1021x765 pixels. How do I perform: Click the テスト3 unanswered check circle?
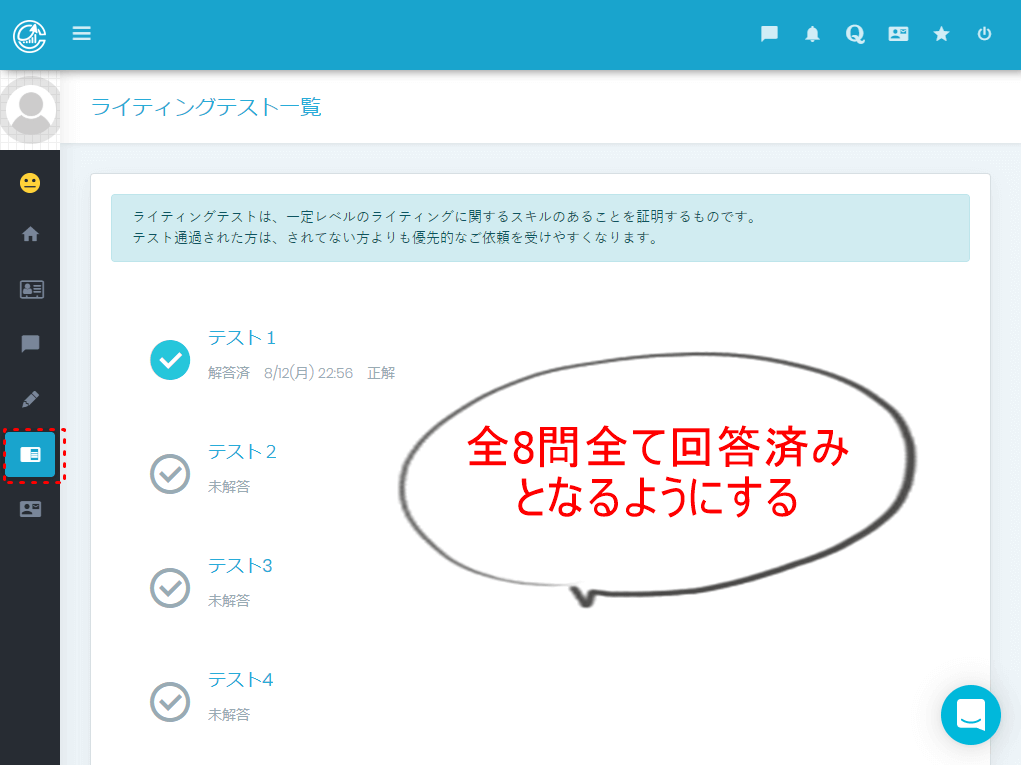coord(170,588)
